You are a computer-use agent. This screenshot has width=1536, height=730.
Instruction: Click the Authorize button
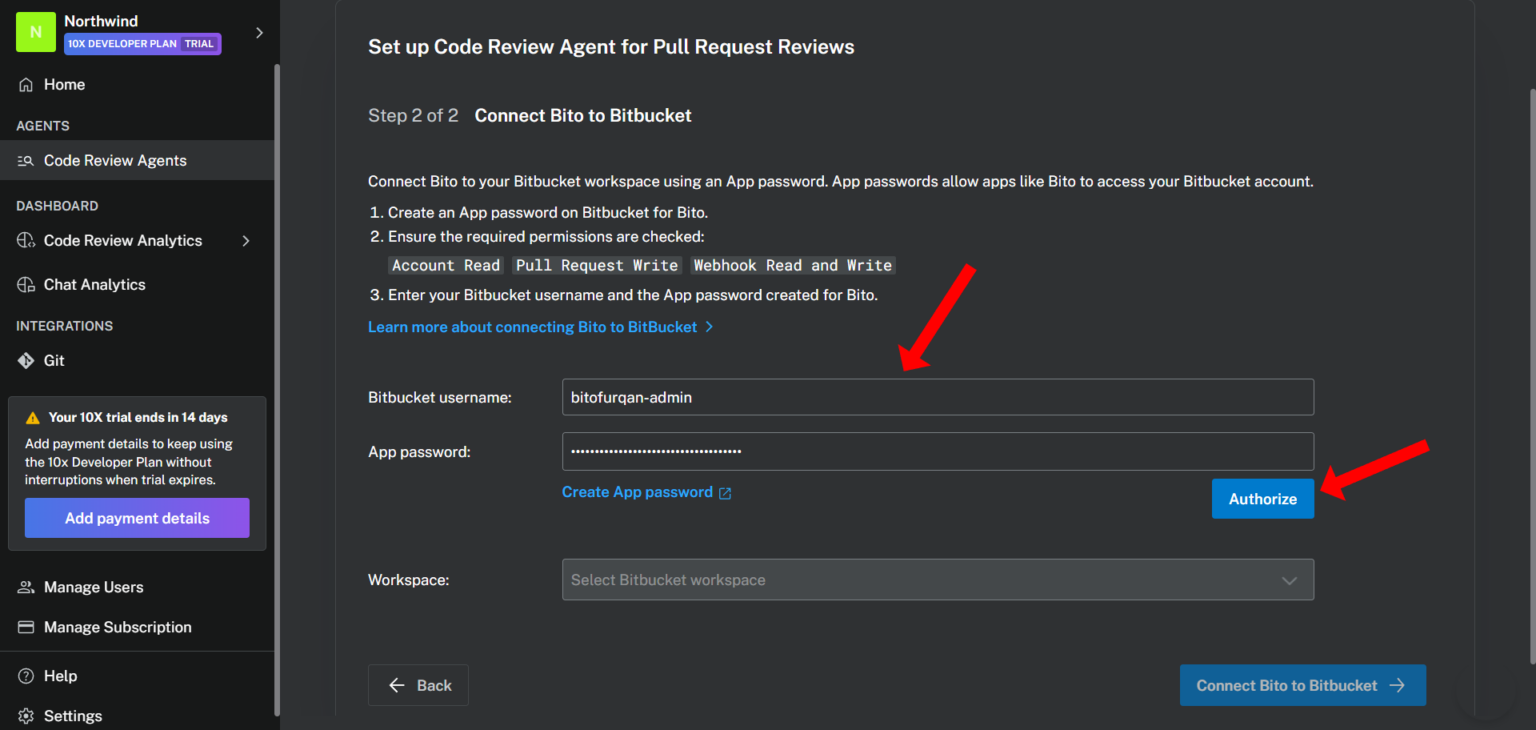[x=1262, y=498]
